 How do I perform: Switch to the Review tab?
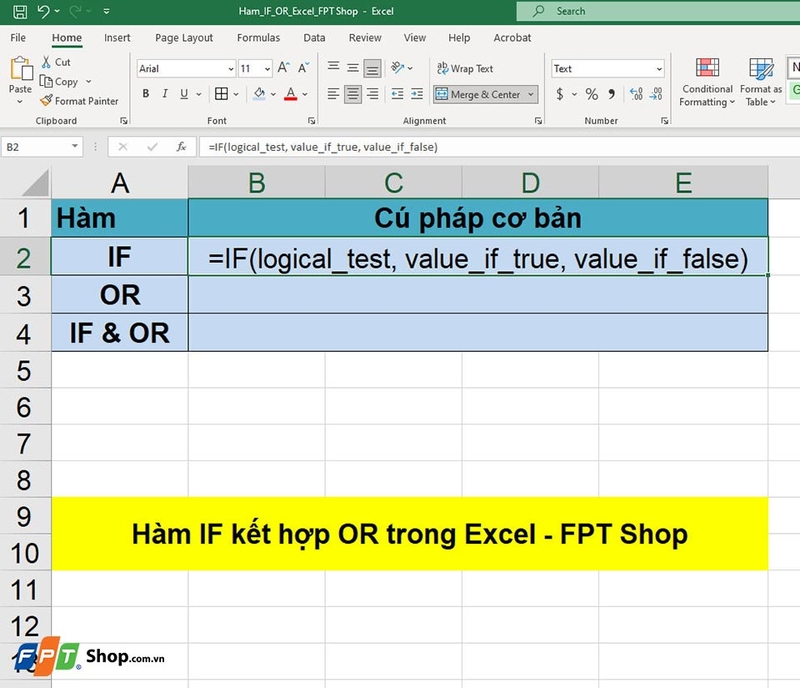tap(365, 38)
